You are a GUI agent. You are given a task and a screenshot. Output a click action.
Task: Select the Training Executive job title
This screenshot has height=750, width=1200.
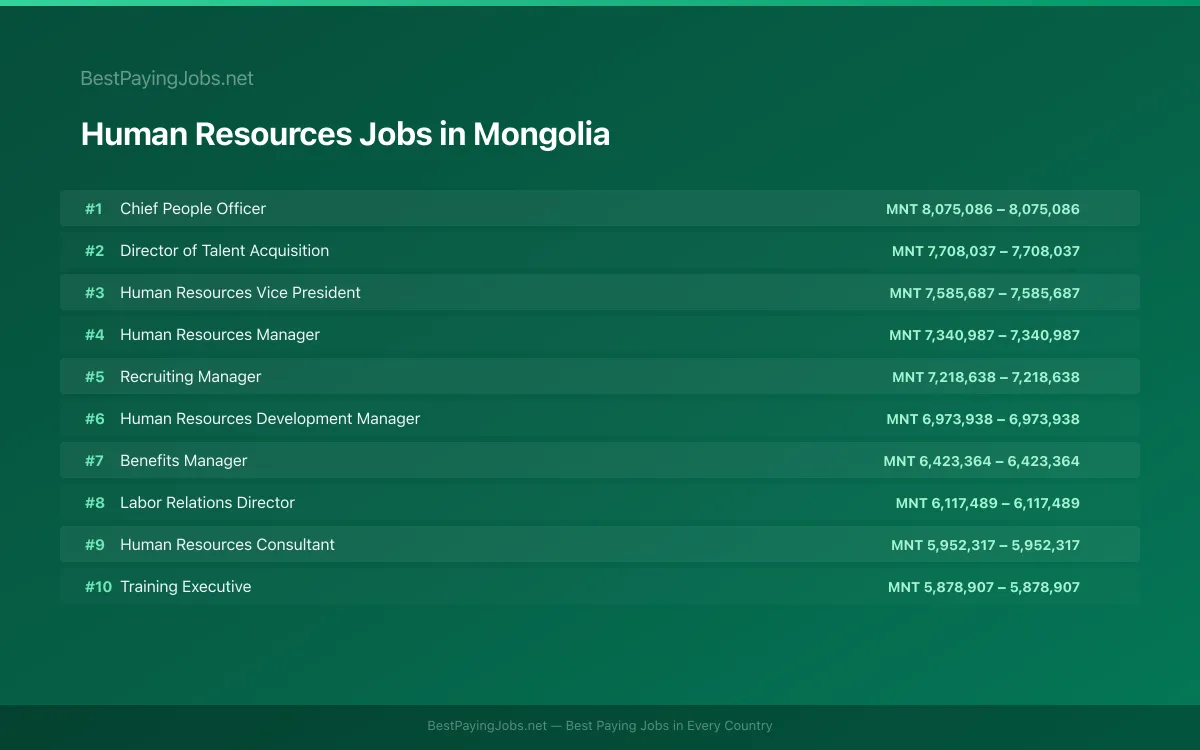(185, 586)
